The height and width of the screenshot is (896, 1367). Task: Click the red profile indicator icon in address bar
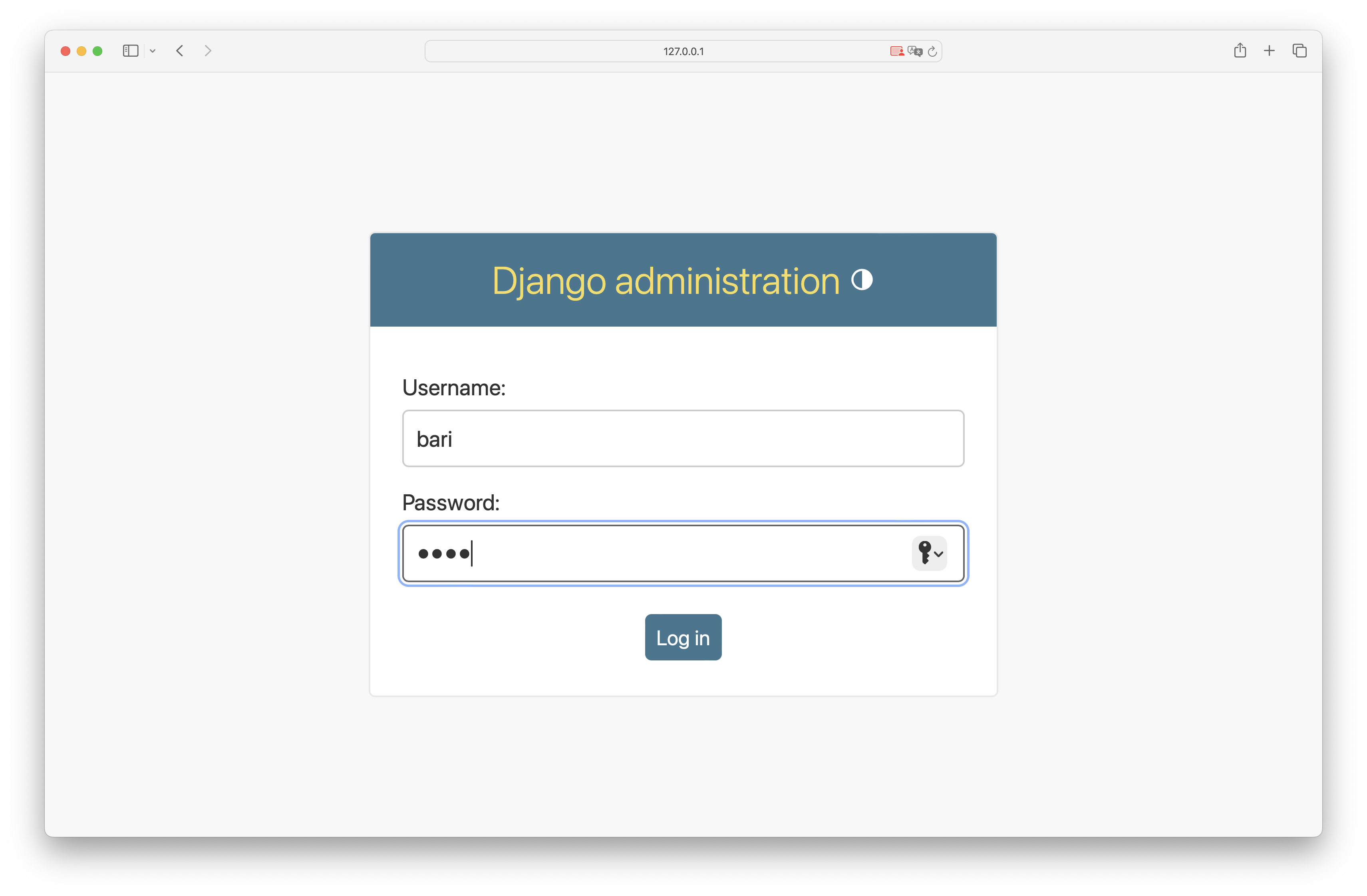coord(896,52)
